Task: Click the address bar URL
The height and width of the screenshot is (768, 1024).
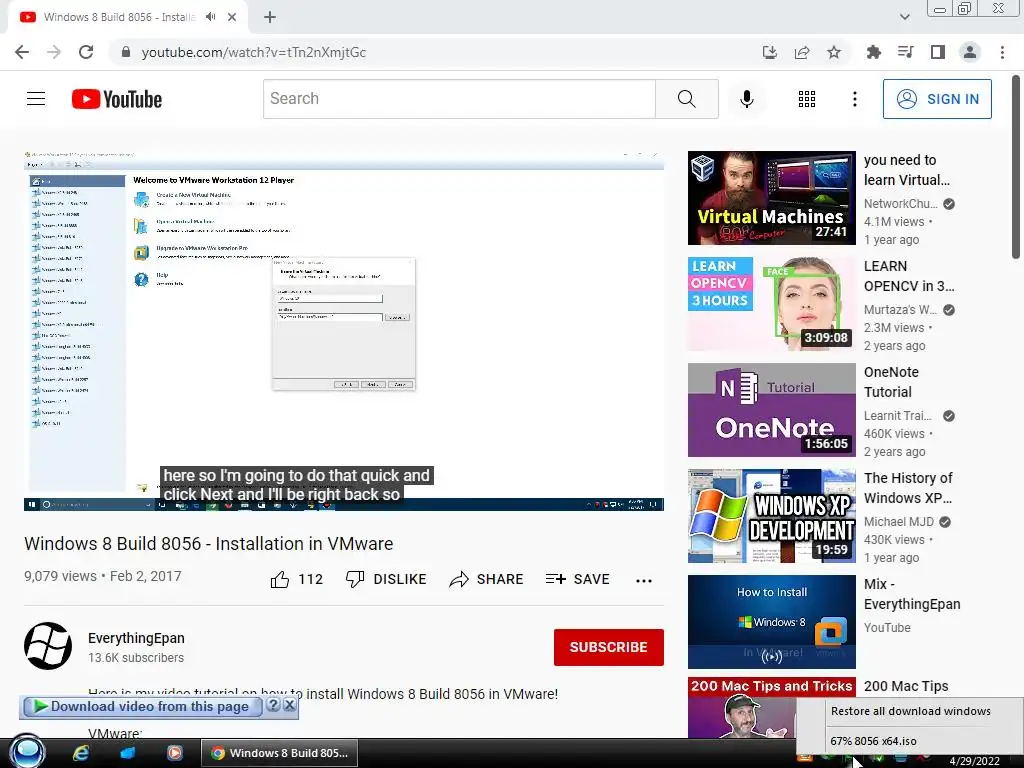Action: 253,52
